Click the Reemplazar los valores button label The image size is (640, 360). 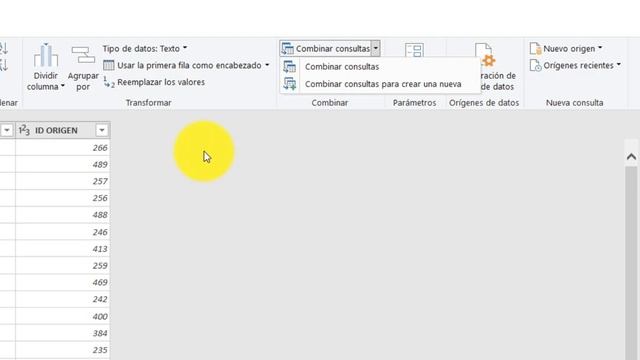[x=161, y=82]
